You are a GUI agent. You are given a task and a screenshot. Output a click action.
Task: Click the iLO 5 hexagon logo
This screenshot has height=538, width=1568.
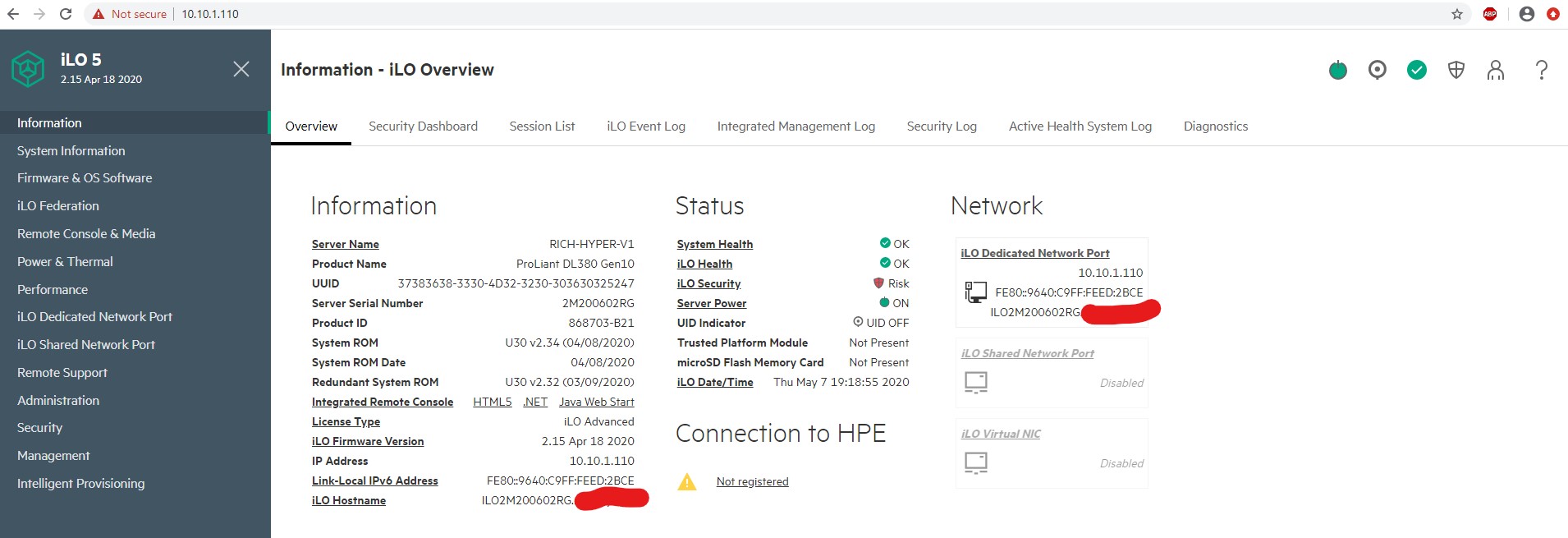click(28, 69)
